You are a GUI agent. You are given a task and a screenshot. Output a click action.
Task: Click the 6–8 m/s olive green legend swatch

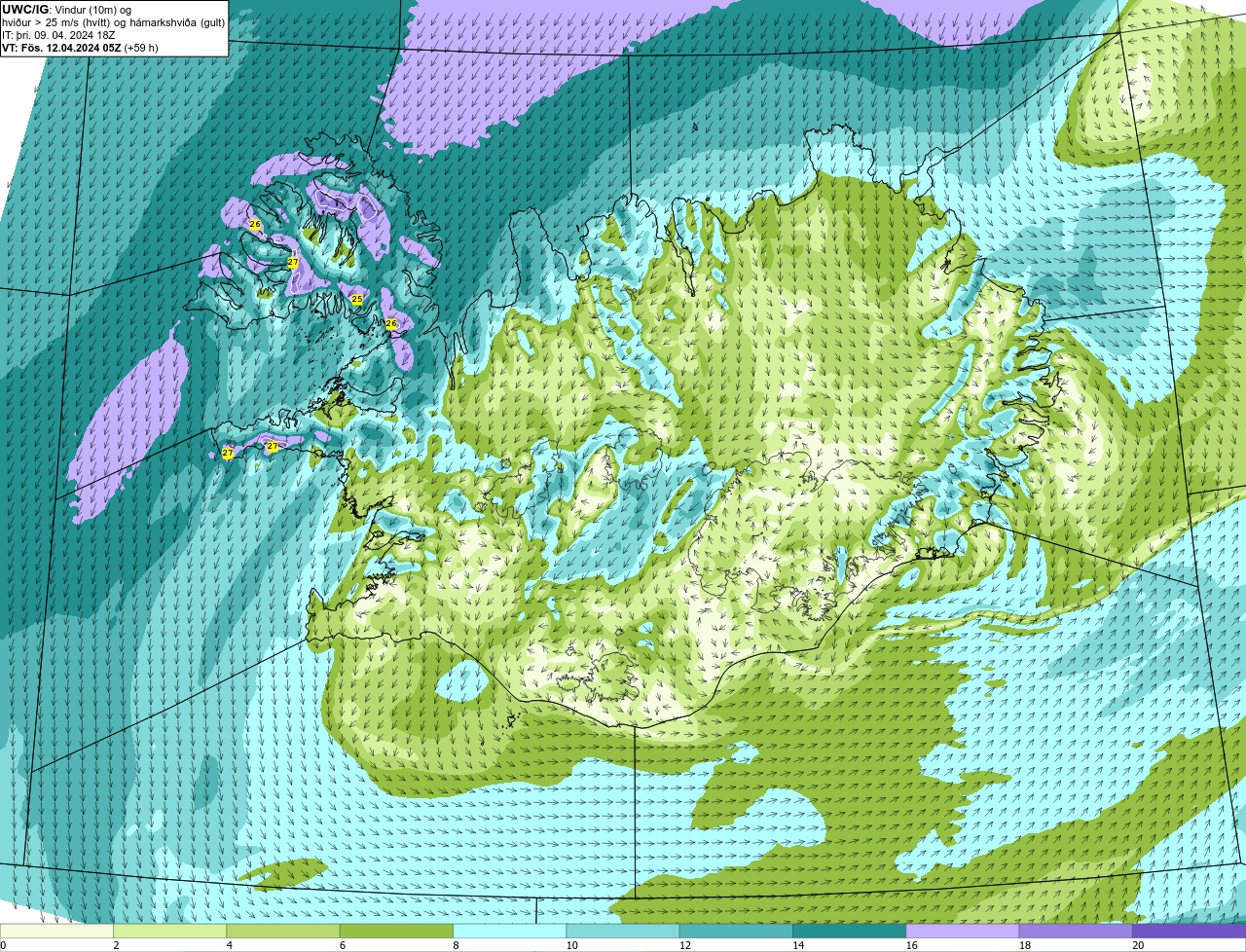(x=396, y=932)
